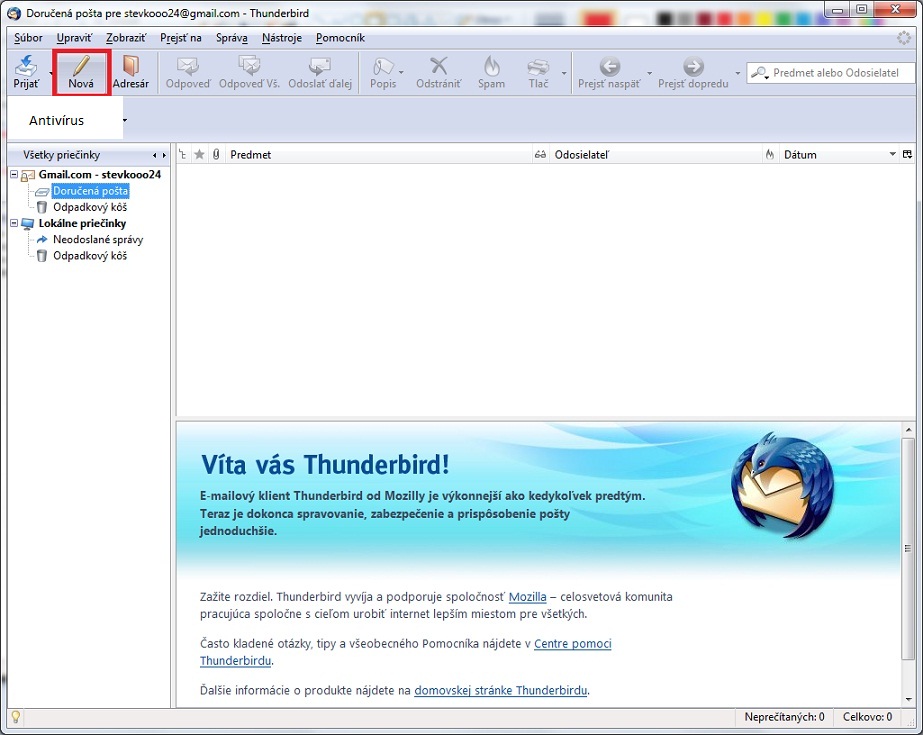
Task: Open the Nástroje menu
Action: tap(282, 38)
